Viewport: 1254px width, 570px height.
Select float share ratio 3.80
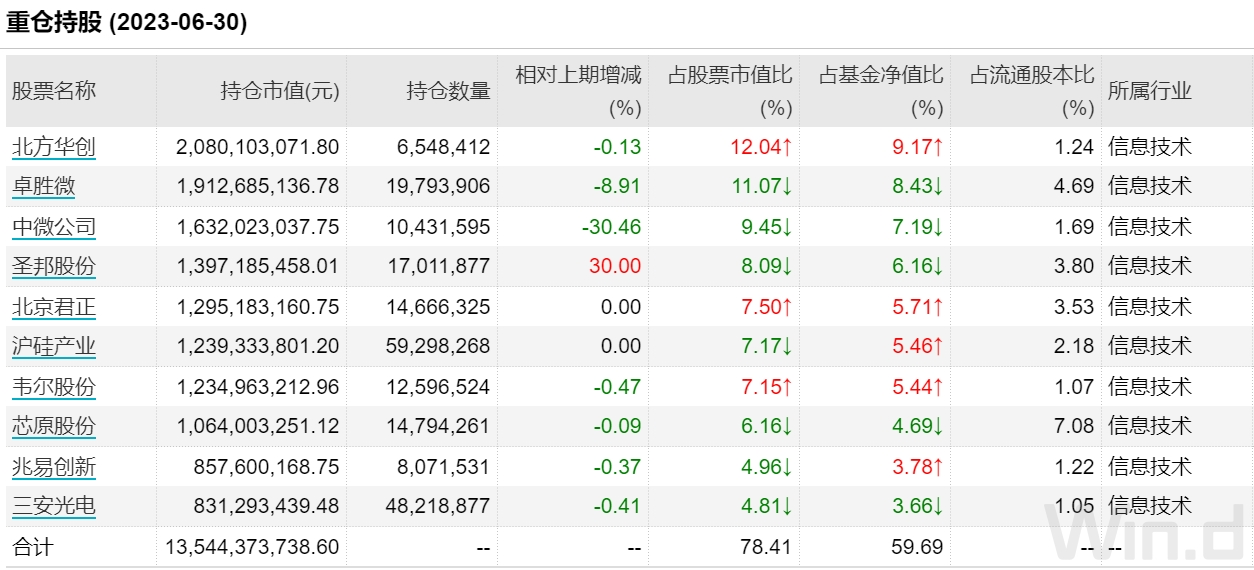[x=1074, y=266]
